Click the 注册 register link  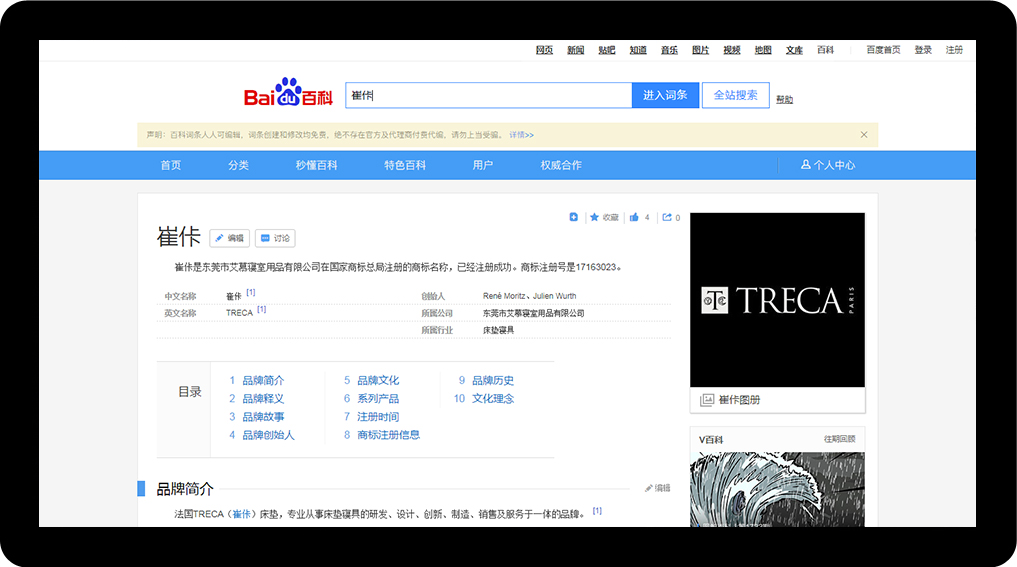pos(954,50)
